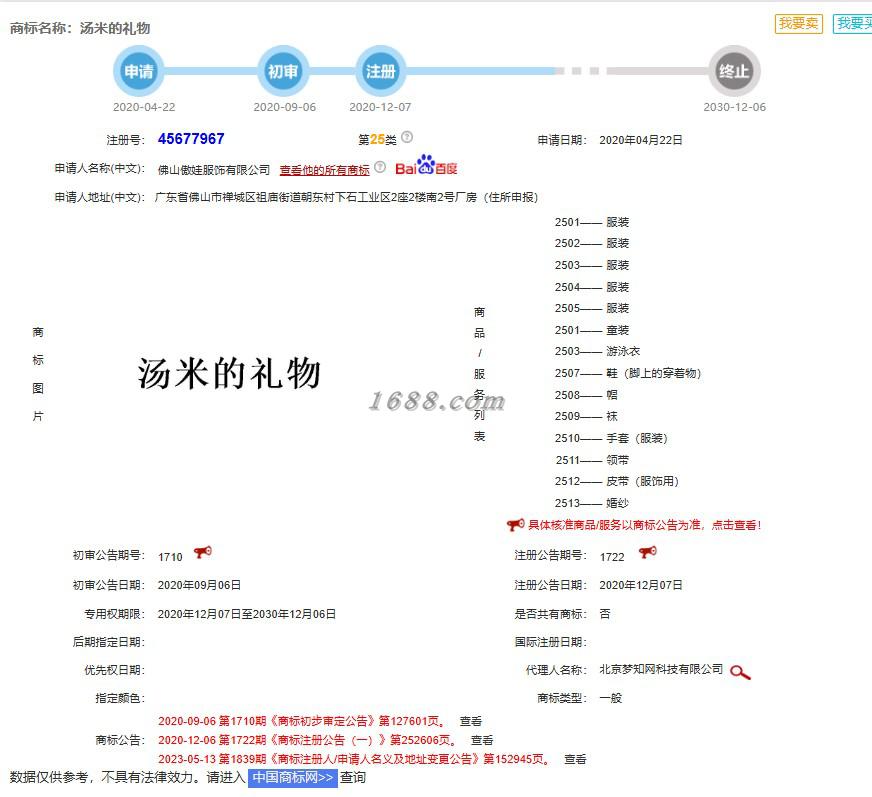The image size is (872, 797).
Task: Click 查看 for the 1710期 announcement
Action: 470,721
